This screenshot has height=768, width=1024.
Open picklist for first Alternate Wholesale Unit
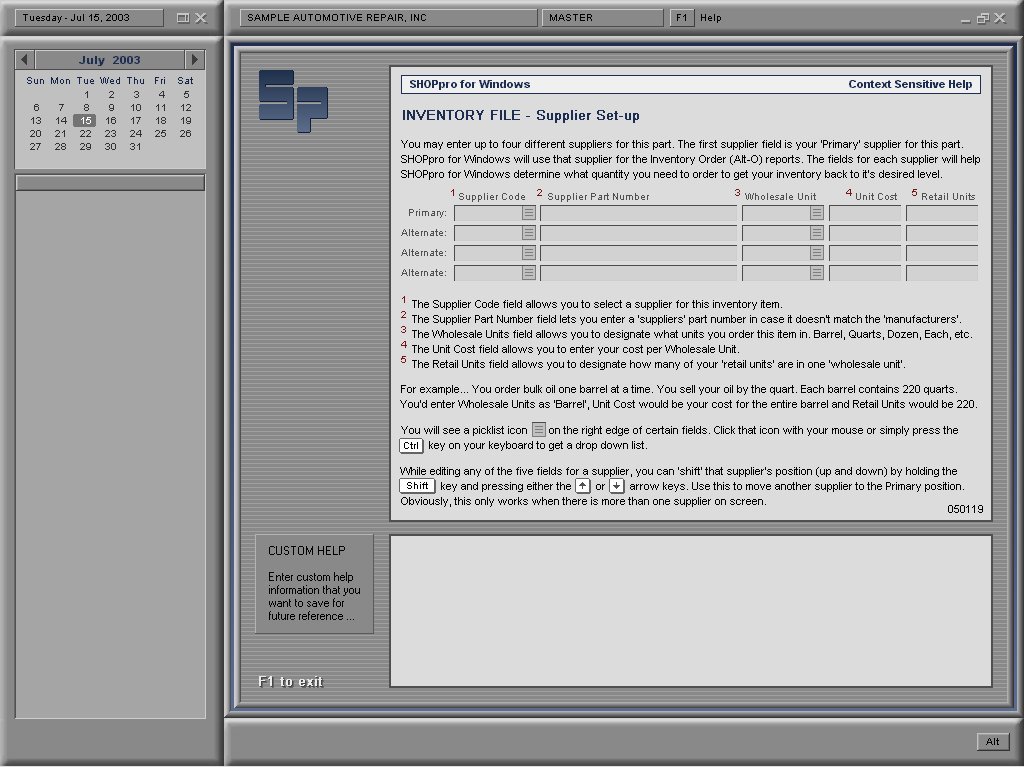point(816,233)
